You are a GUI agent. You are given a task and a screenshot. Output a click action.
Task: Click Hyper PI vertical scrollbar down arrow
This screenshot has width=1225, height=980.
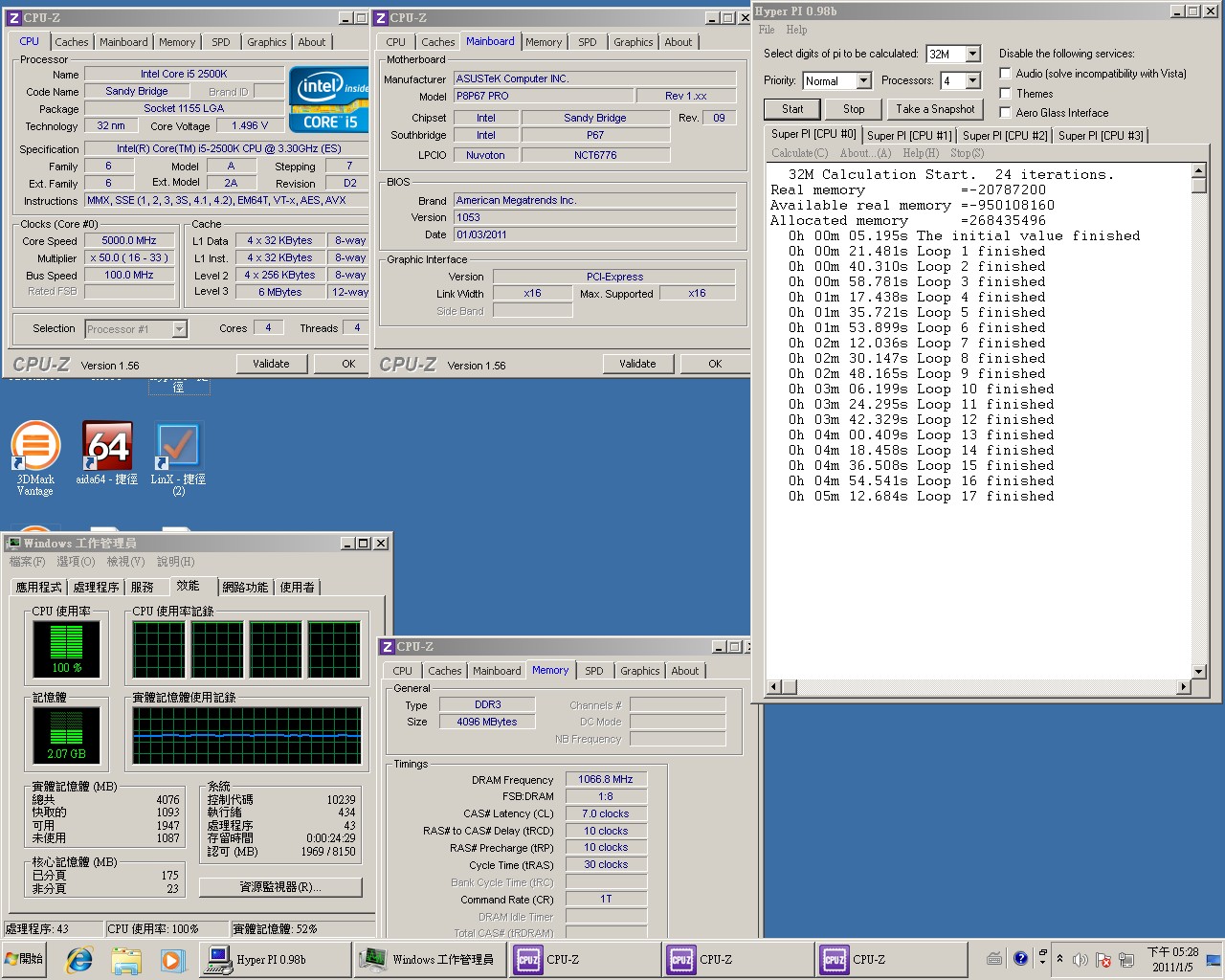[1199, 671]
